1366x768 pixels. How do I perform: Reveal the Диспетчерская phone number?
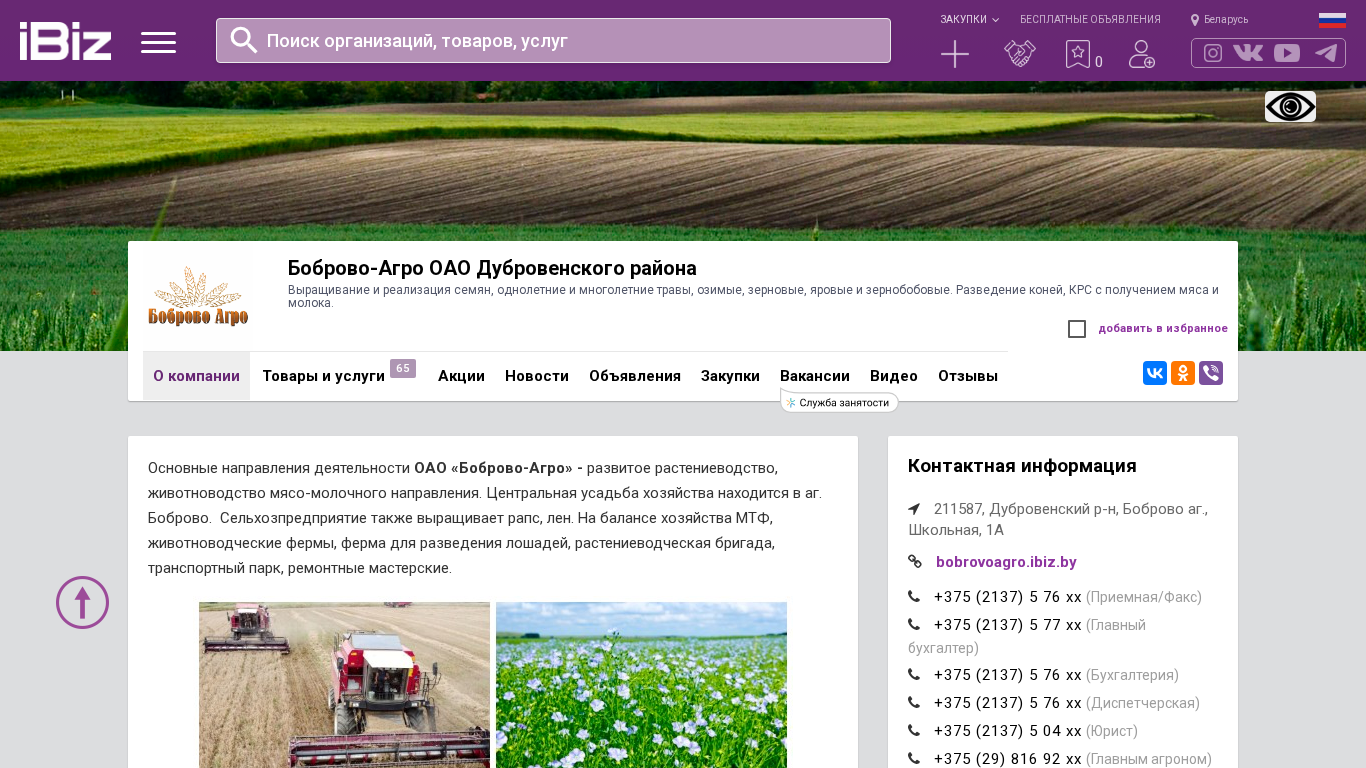pos(1008,703)
